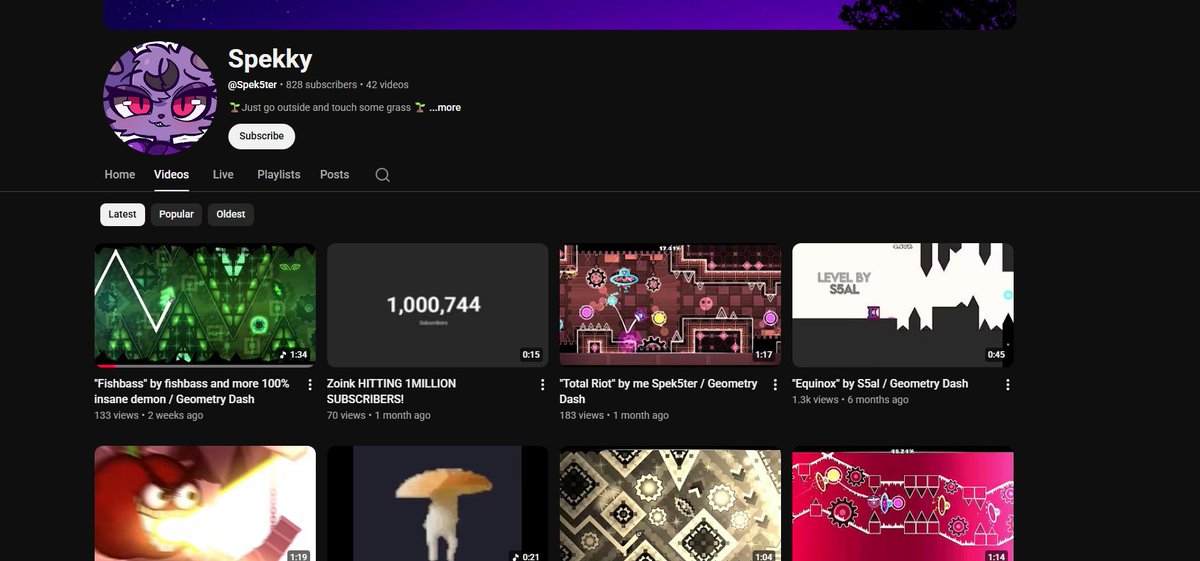1200x561 pixels.
Task: Sort videos by Popular
Action: [176, 214]
